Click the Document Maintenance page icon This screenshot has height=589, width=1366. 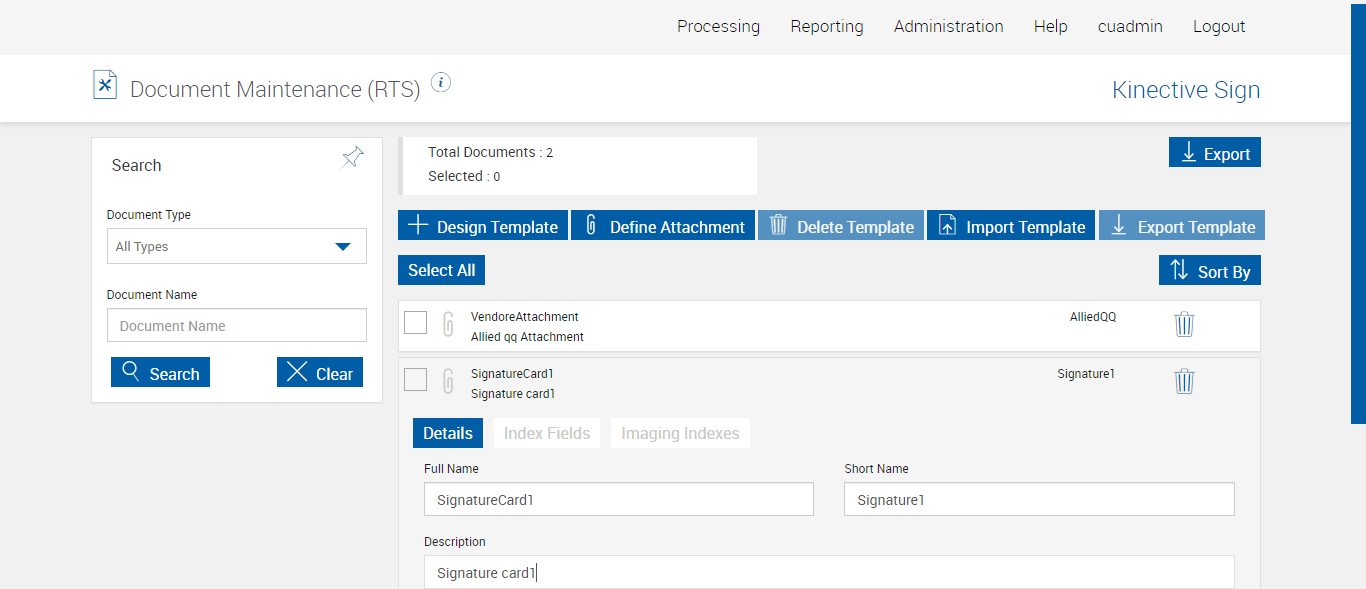coord(105,86)
